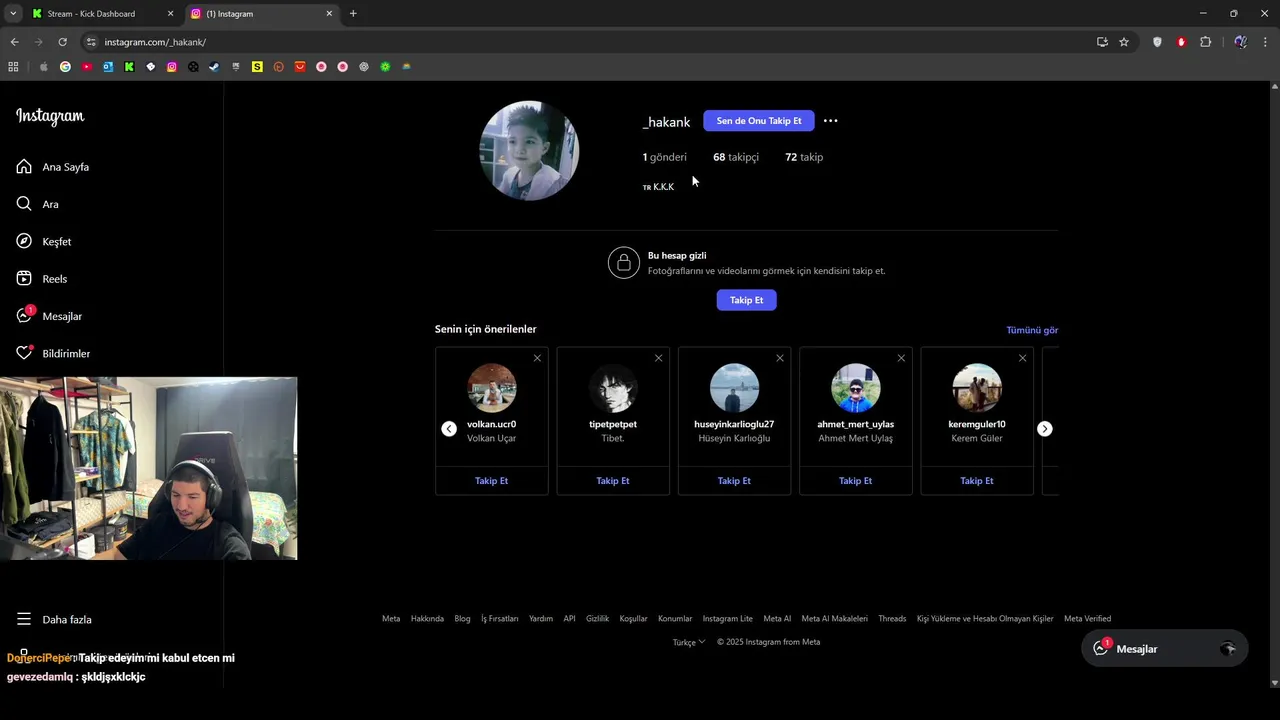The width and height of the screenshot is (1280, 720).
Task: Dismiss the tipetpetpet suggestion card
Action: pos(658,358)
